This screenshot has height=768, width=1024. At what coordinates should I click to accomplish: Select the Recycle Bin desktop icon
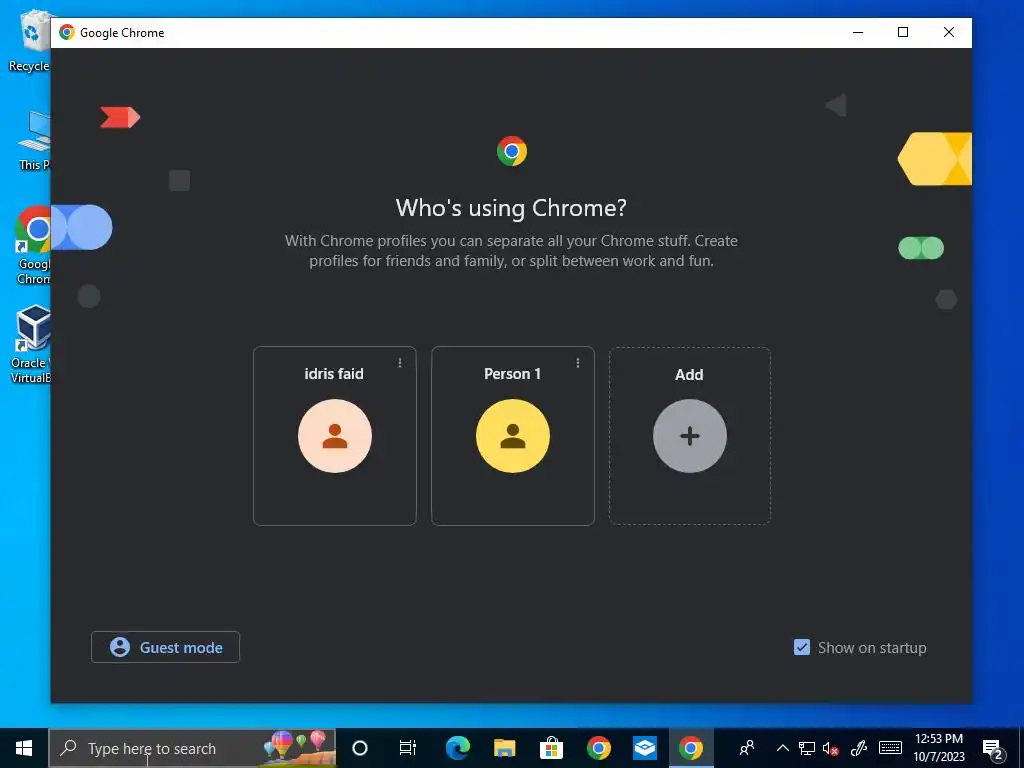[x=29, y=42]
